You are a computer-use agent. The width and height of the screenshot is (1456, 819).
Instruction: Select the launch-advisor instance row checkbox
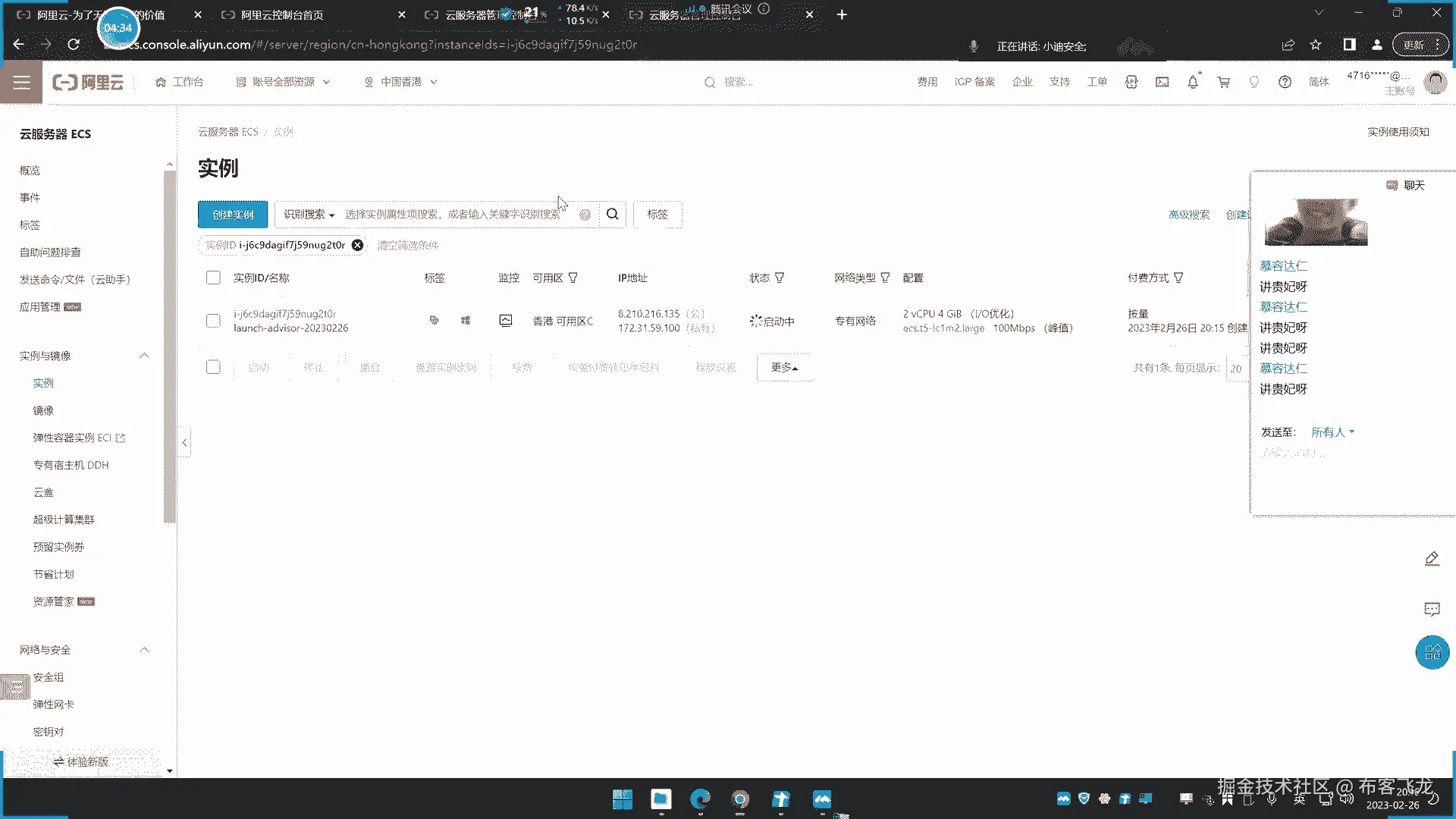point(213,321)
